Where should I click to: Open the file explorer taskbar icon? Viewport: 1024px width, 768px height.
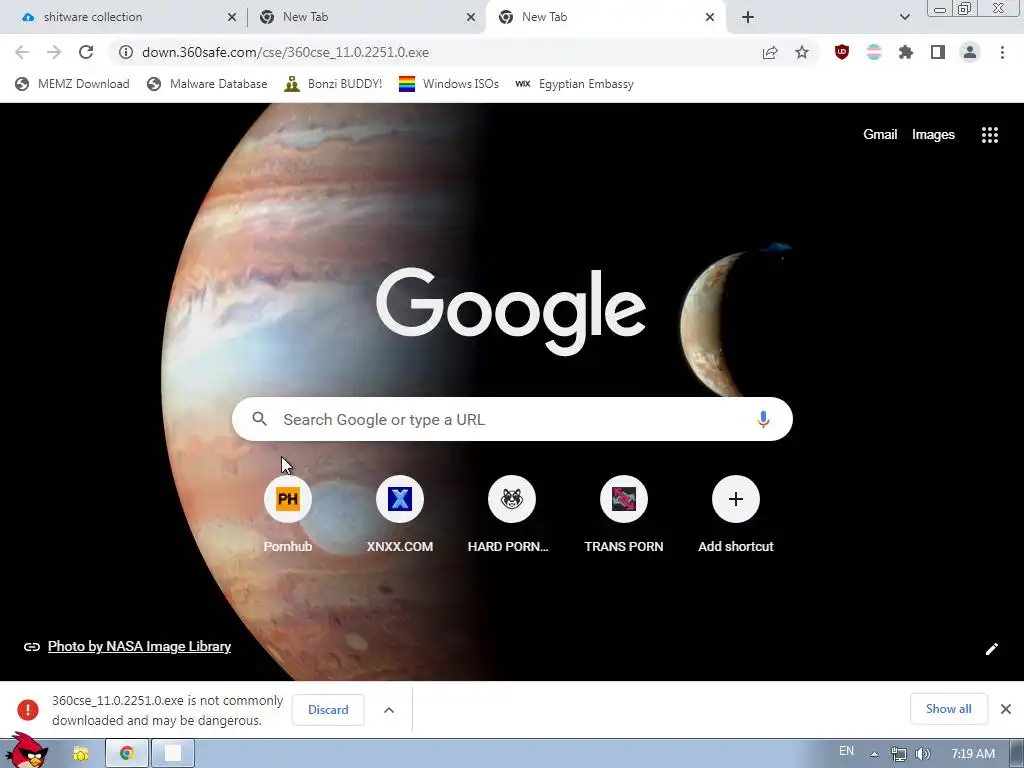(80, 754)
